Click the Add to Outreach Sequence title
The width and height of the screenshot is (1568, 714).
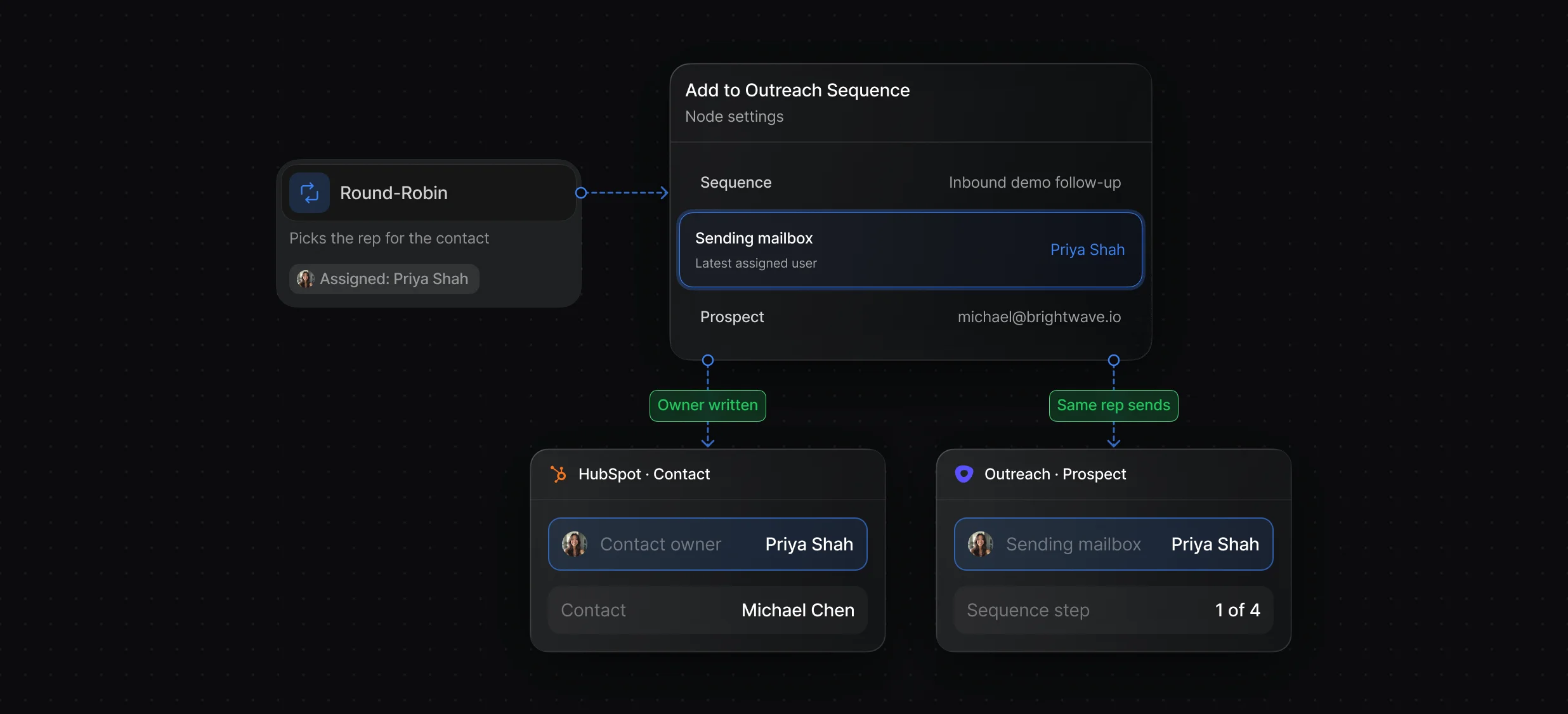coord(797,90)
